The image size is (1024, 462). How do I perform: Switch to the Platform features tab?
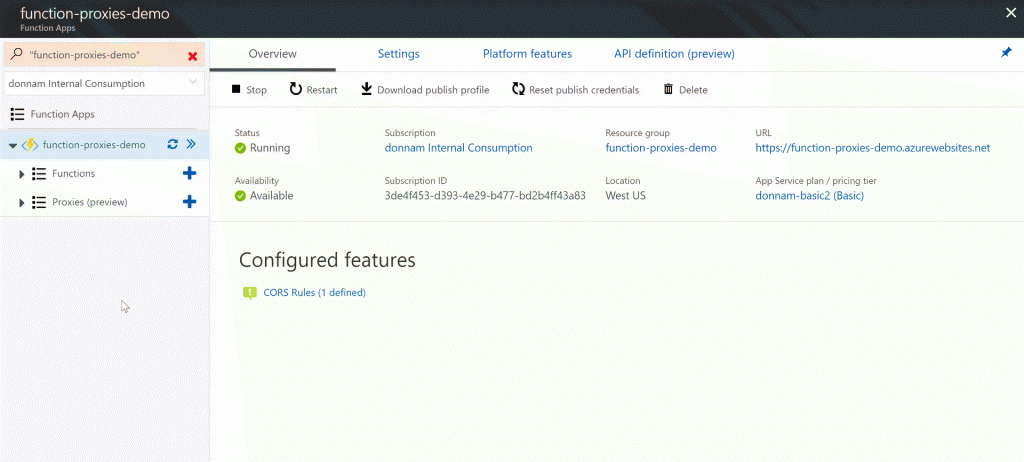click(x=527, y=54)
